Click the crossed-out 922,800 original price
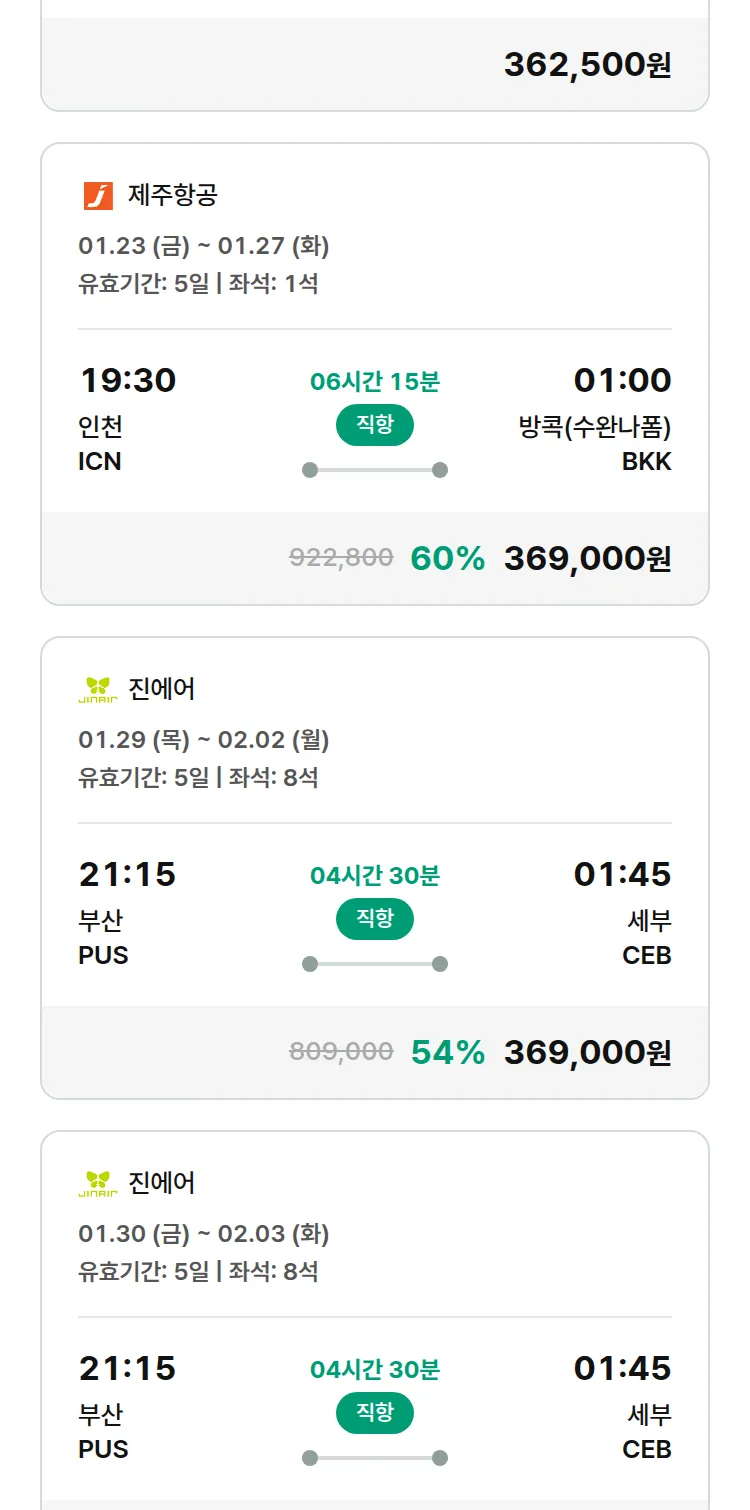Screen dimensions: 750x1510 tap(341, 558)
